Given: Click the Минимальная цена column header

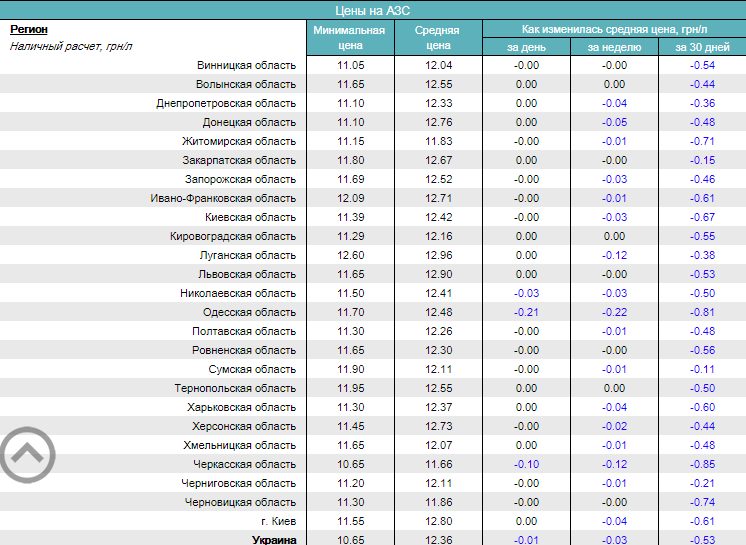Looking at the screenshot, I should (349, 38).
